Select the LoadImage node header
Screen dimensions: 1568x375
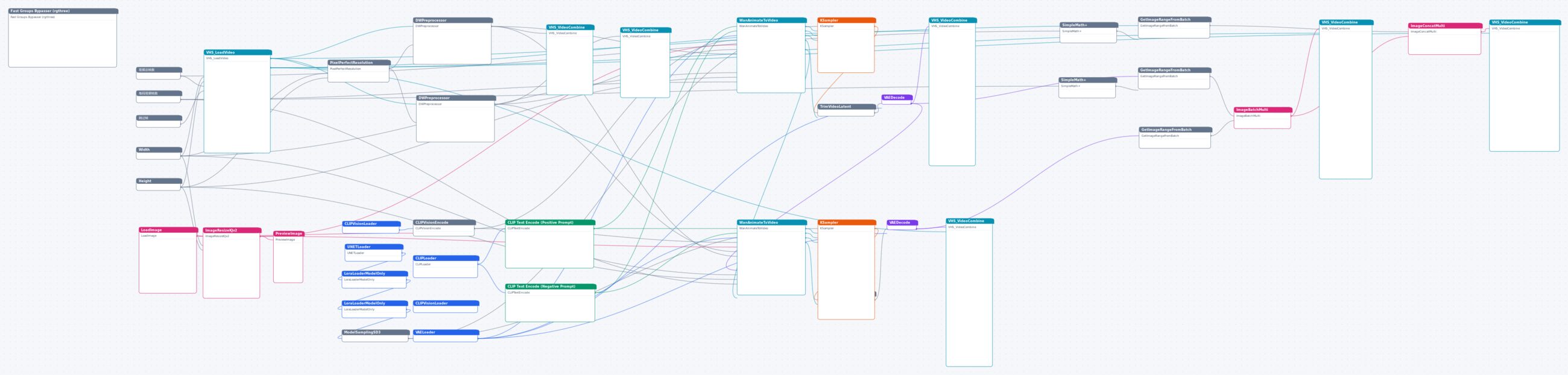pos(168,230)
